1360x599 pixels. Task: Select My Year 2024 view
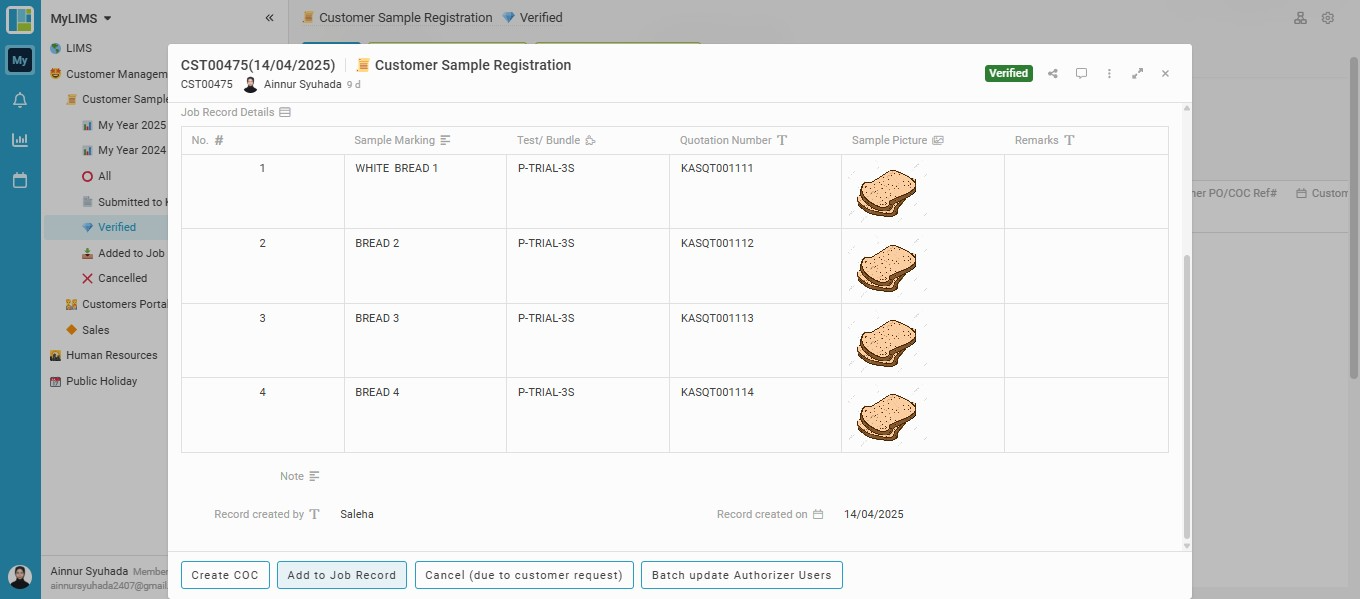coord(123,150)
